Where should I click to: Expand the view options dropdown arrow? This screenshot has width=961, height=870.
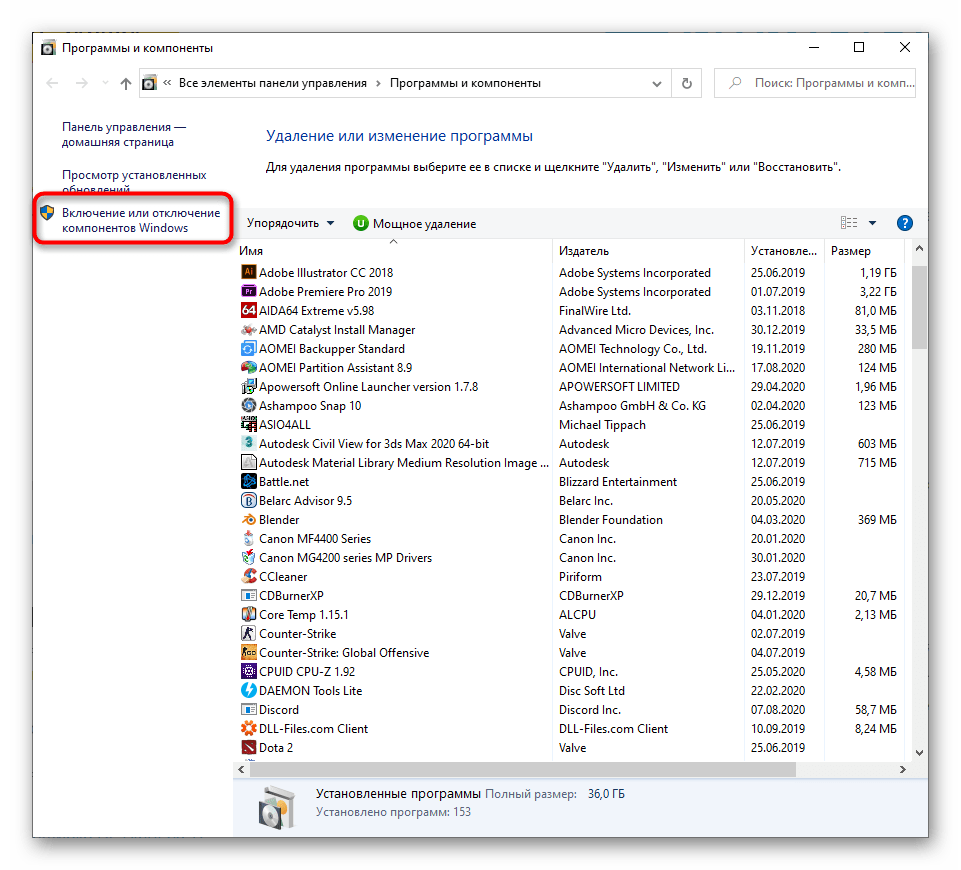point(872,223)
